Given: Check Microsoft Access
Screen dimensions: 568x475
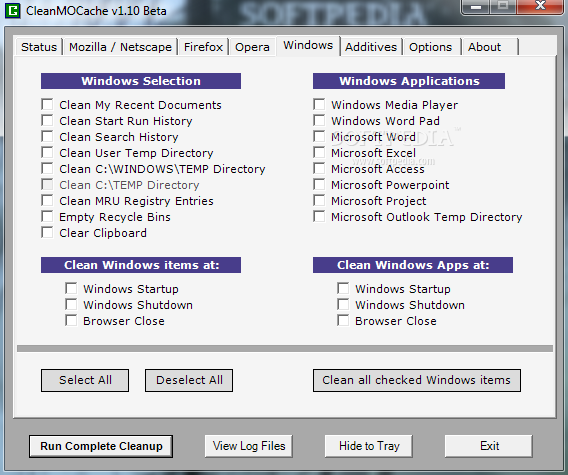Looking at the screenshot, I should (319, 168).
